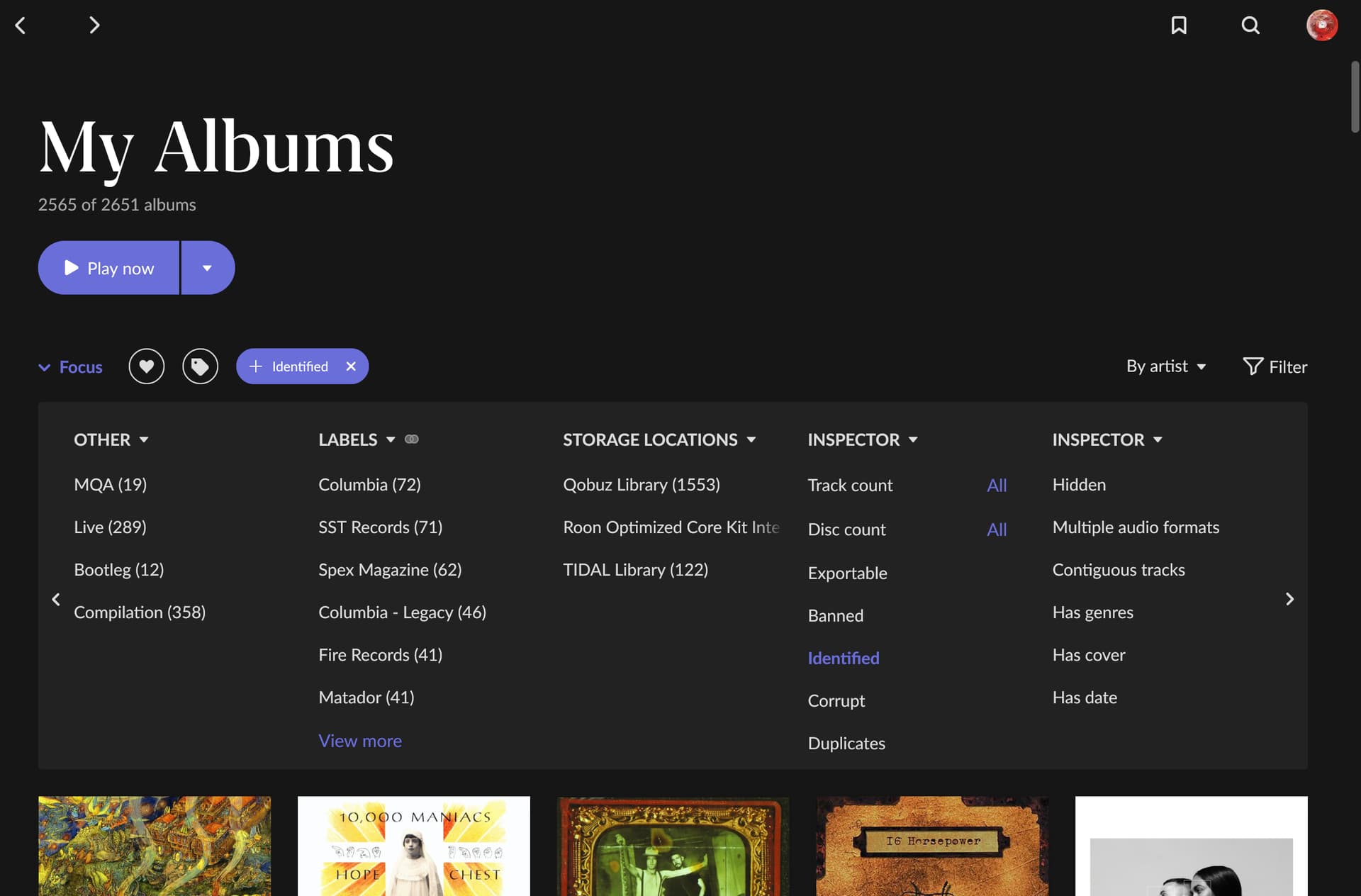The height and width of the screenshot is (896, 1361).
Task: Collapse the Focus section
Action: click(x=70, y=367)
